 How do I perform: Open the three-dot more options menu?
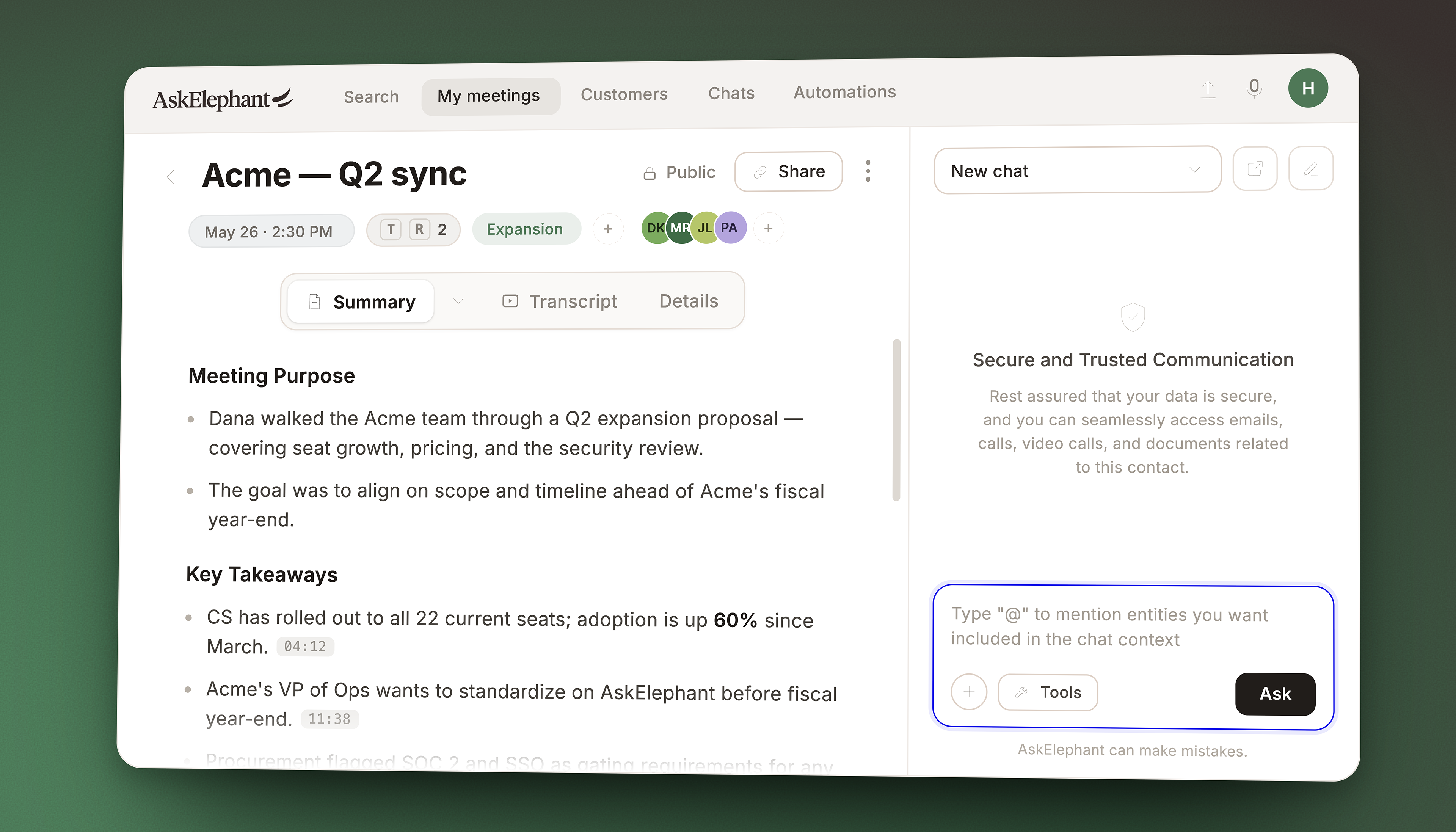[868, 171]
